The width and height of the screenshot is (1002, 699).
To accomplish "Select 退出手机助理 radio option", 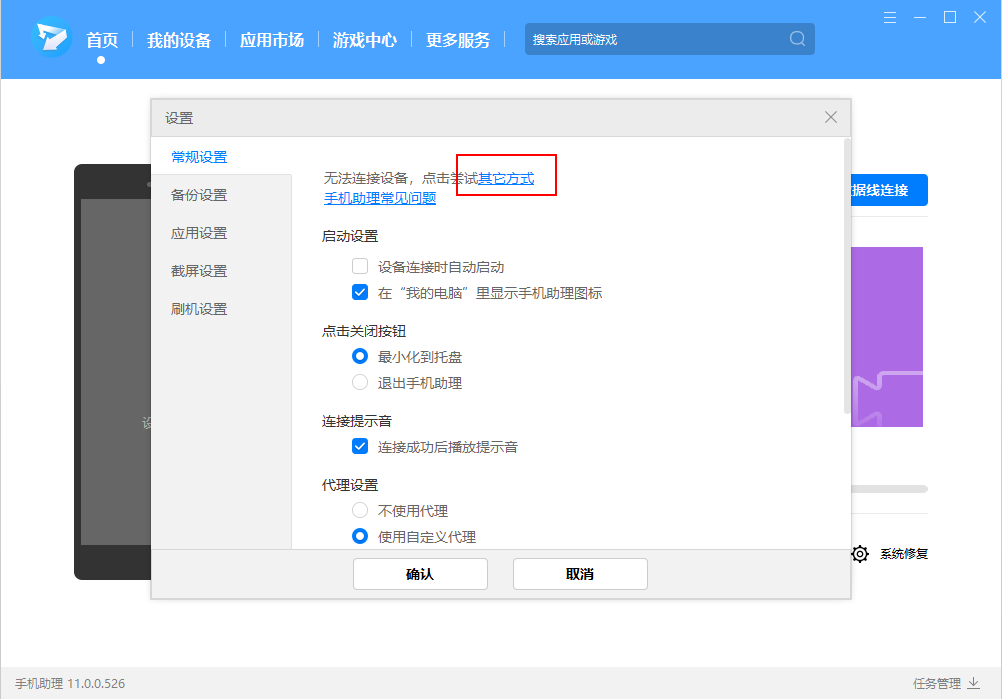I will (x=360, y=383).
